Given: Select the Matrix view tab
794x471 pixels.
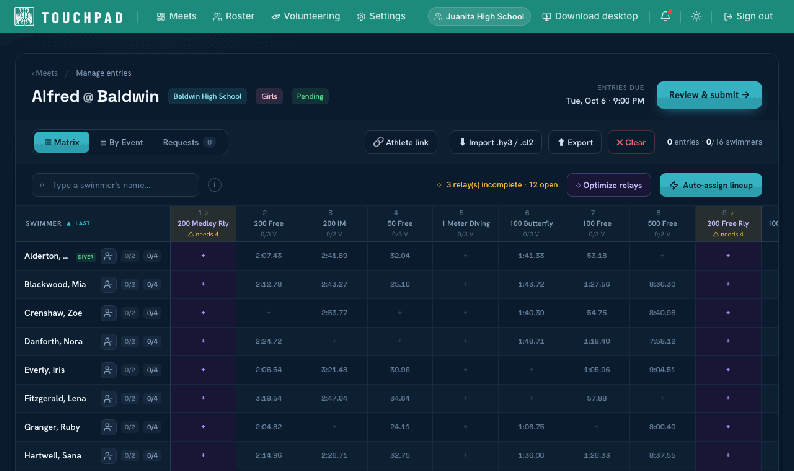Looking at the screenshot, I should [x=62, y=142].
